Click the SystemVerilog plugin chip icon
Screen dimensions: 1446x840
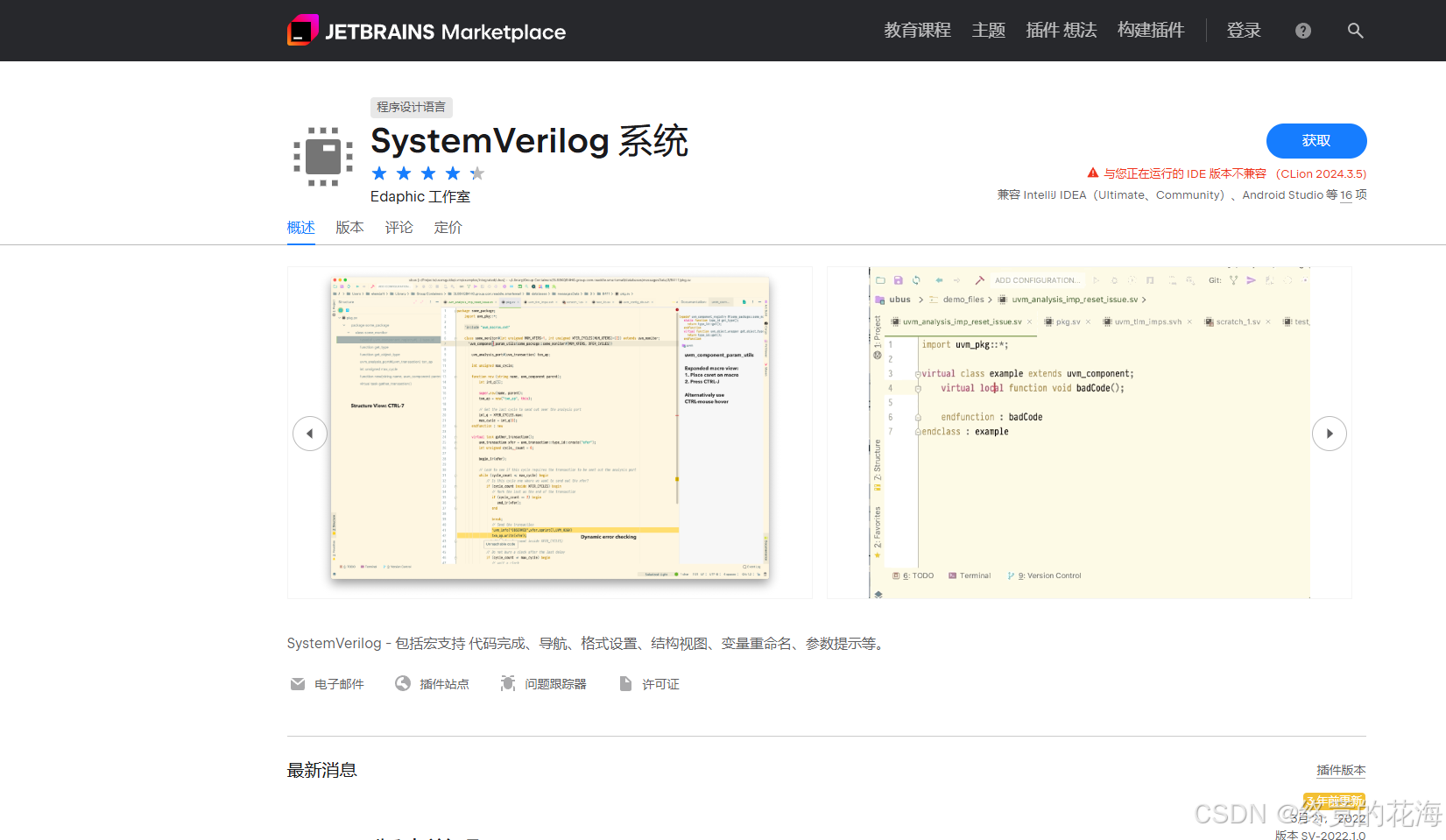[323, 157]
